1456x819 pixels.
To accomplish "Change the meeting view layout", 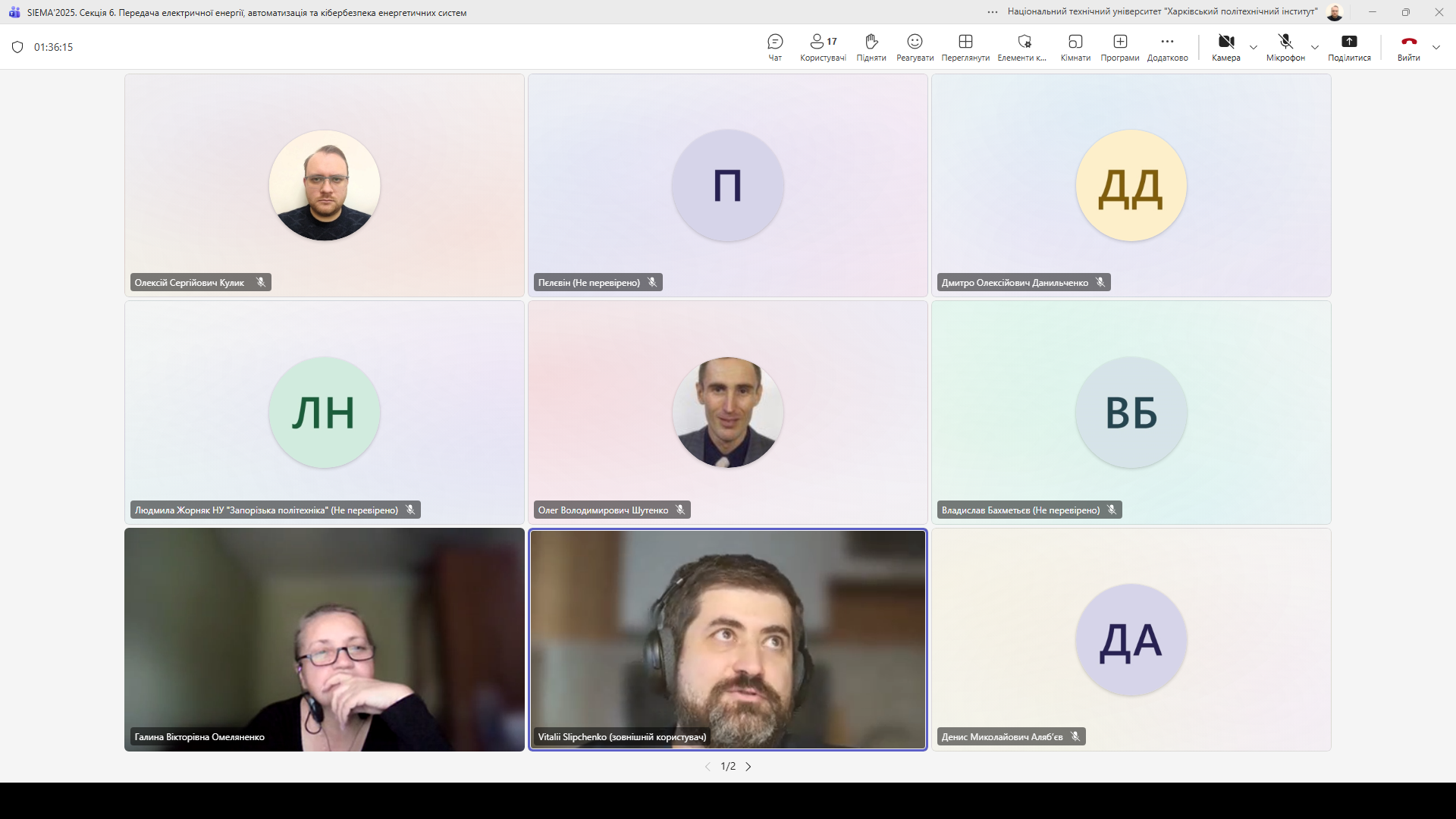I will (965, 46).
